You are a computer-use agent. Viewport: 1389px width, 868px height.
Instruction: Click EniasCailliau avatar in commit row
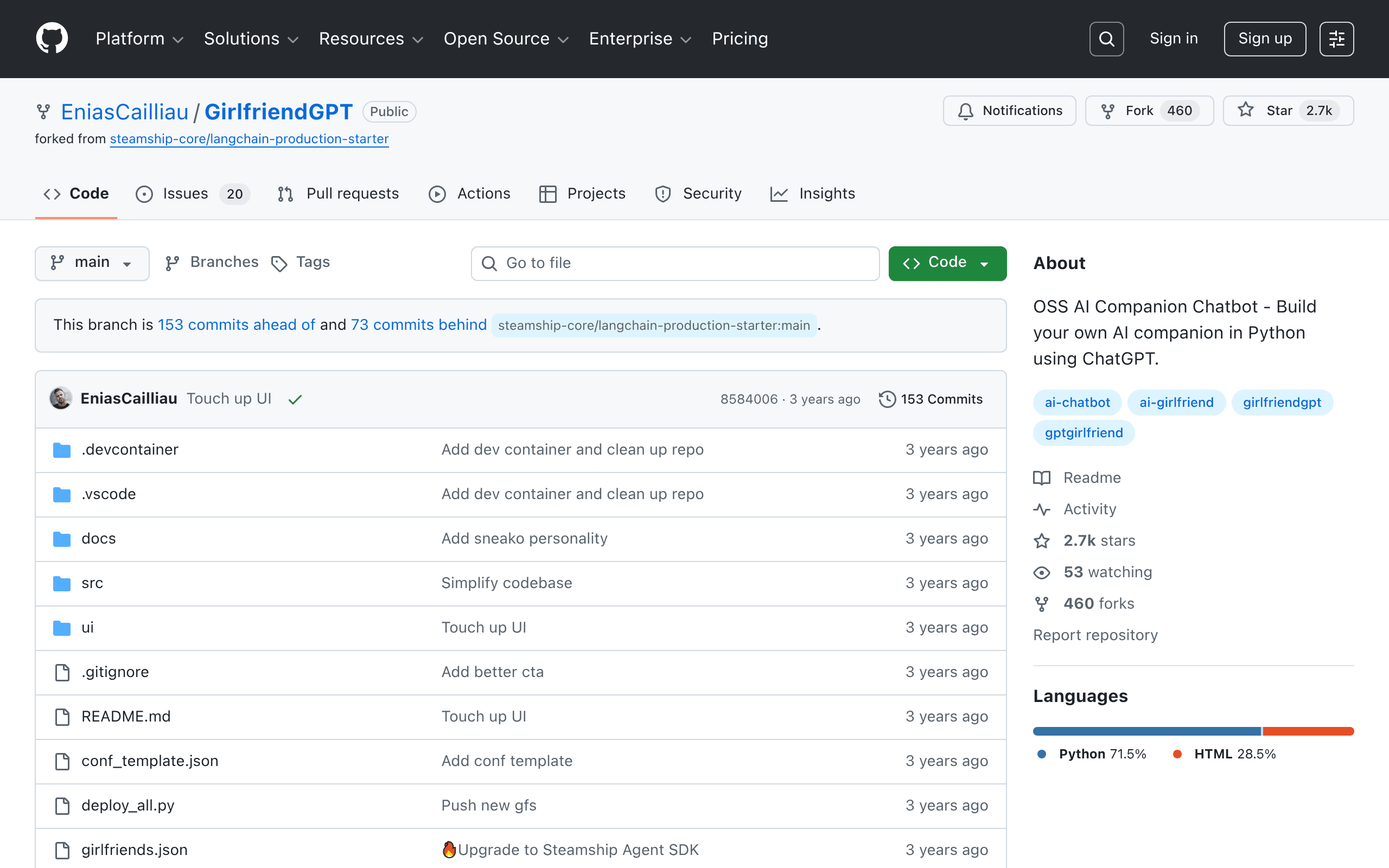coord(60,398)
